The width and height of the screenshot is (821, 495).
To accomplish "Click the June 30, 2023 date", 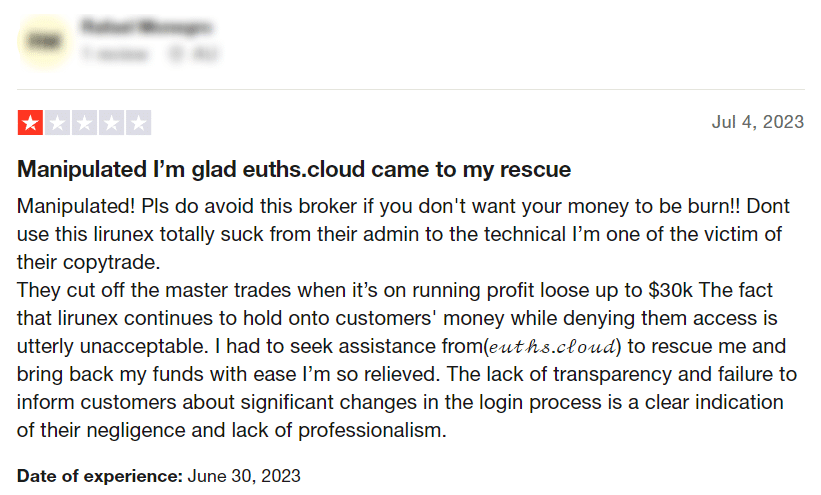I will (244, 476).
